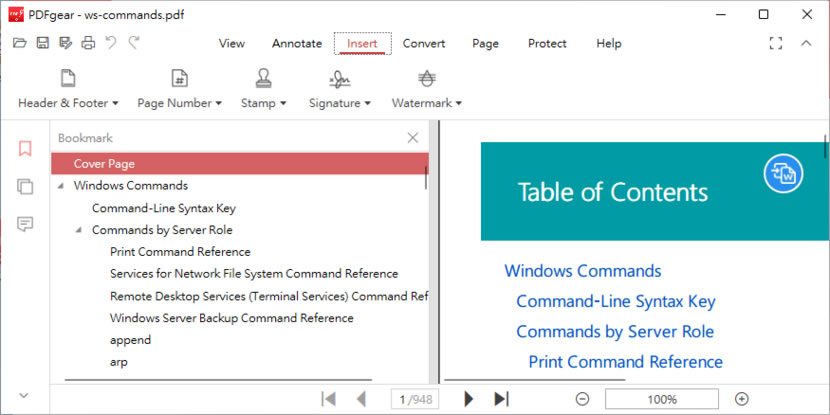Open the Header & Footer dropdown
The image size is (830, 415).
[115, 104]
